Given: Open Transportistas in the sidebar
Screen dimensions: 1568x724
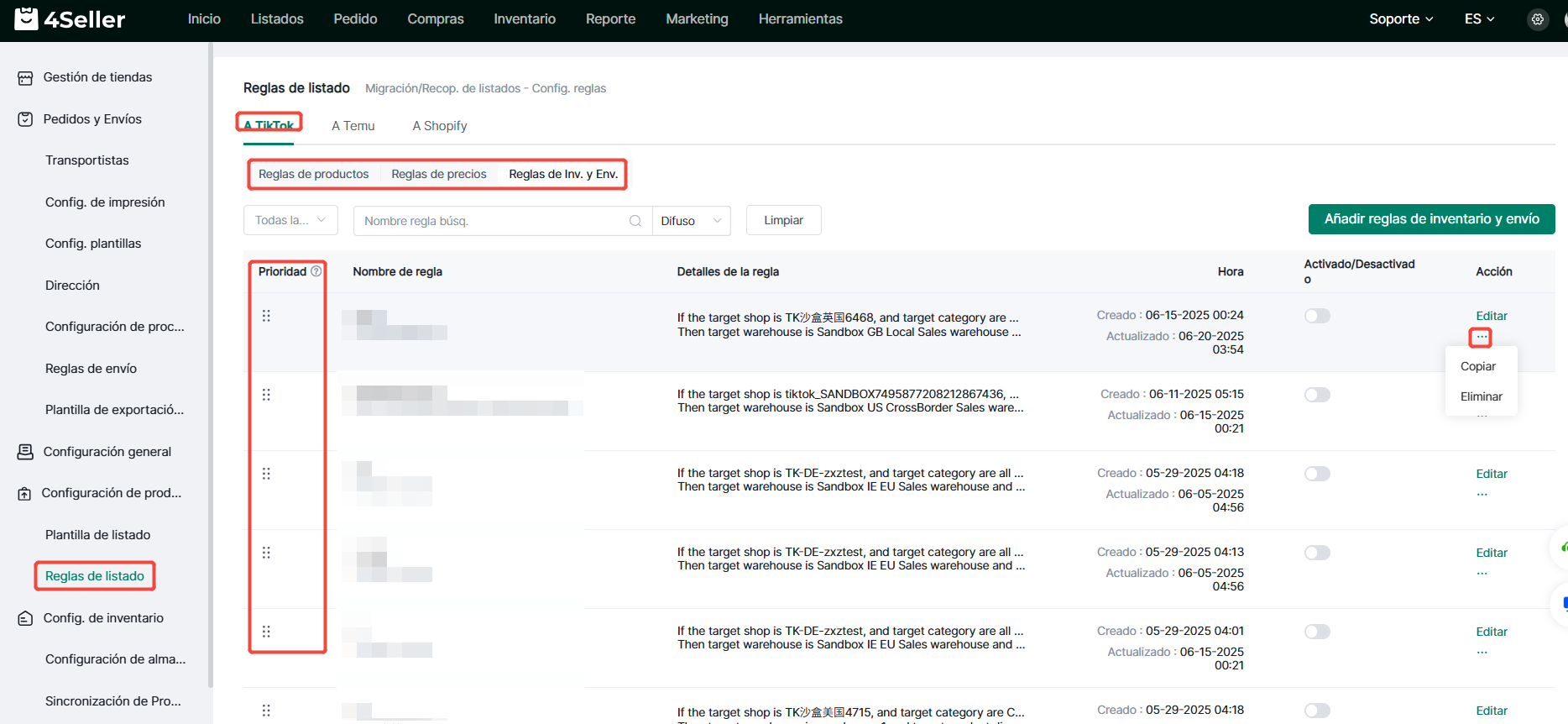Looking at the screenshot, I should pyautogui.click(x=87, y=160).
